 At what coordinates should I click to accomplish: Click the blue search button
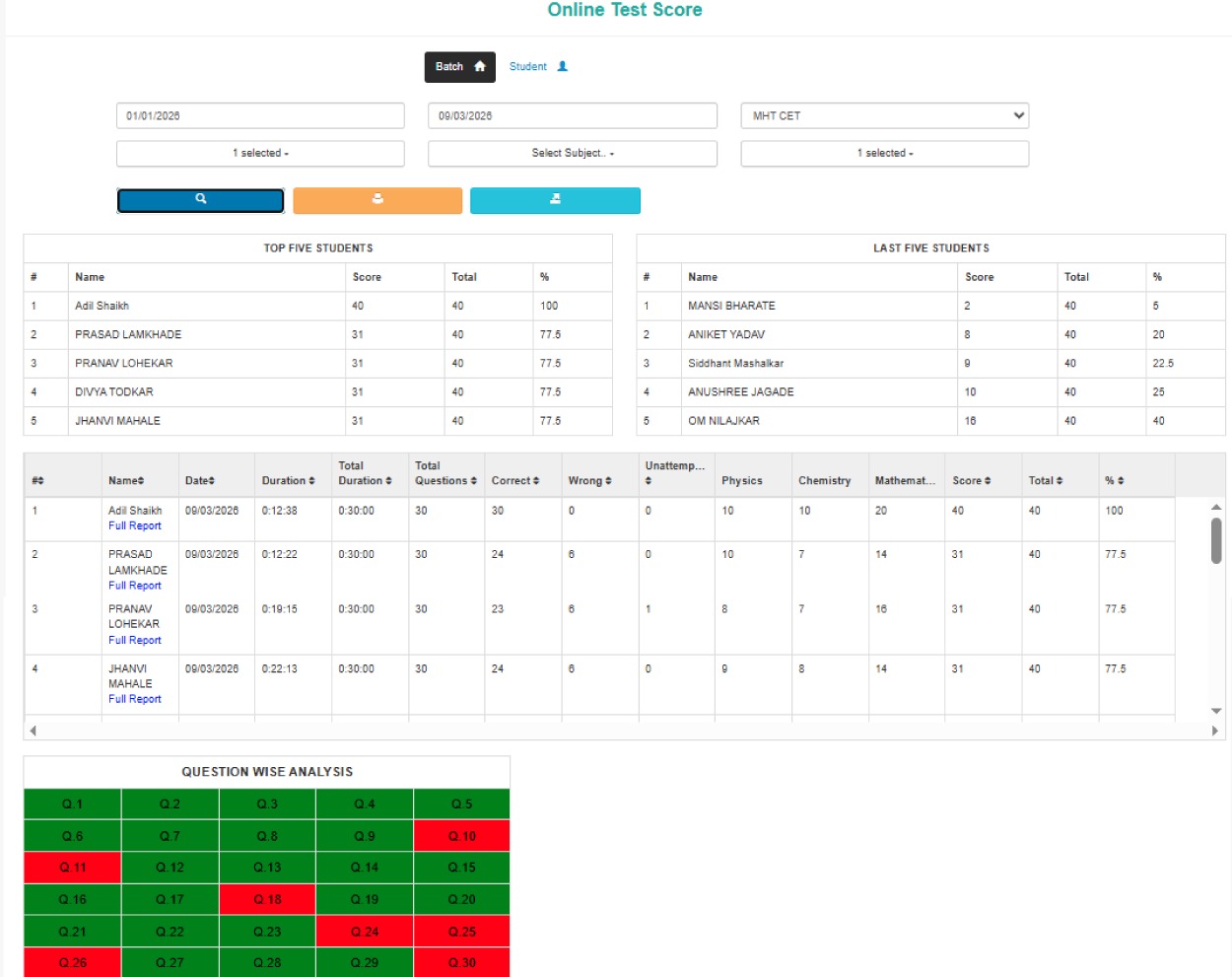pos(200,200)
